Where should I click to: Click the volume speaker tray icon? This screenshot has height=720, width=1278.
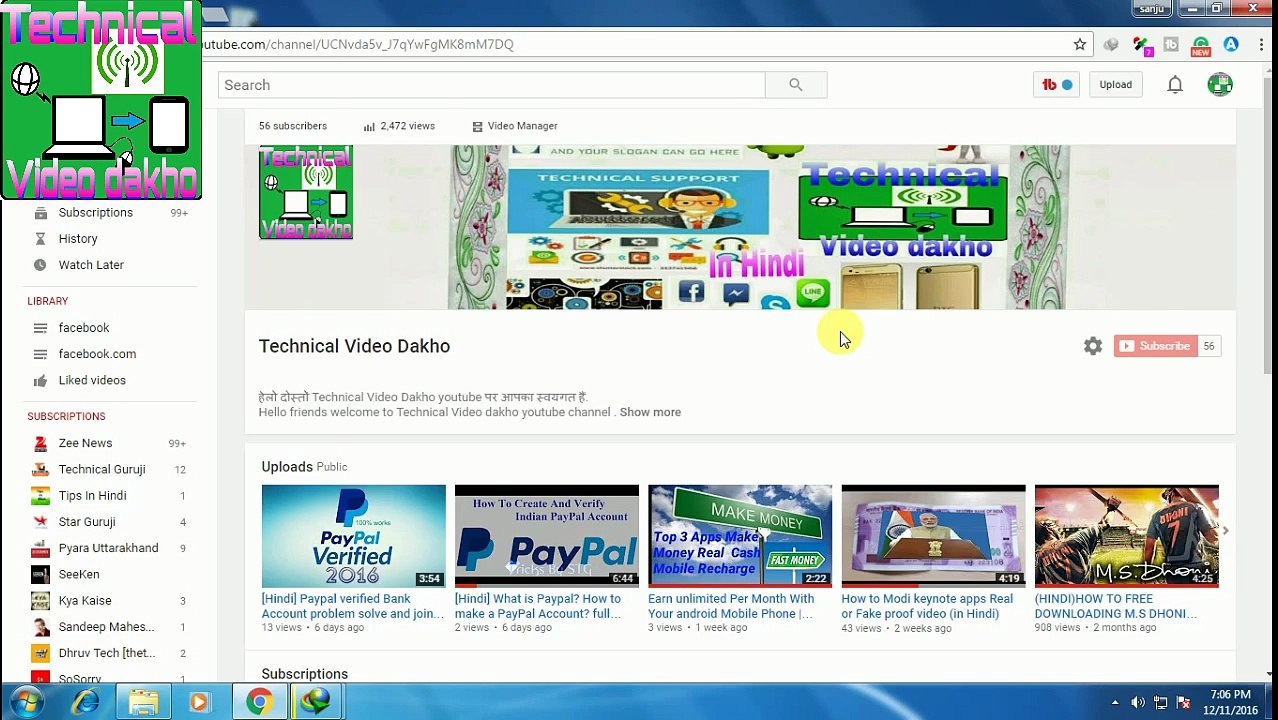[1137, 703]
